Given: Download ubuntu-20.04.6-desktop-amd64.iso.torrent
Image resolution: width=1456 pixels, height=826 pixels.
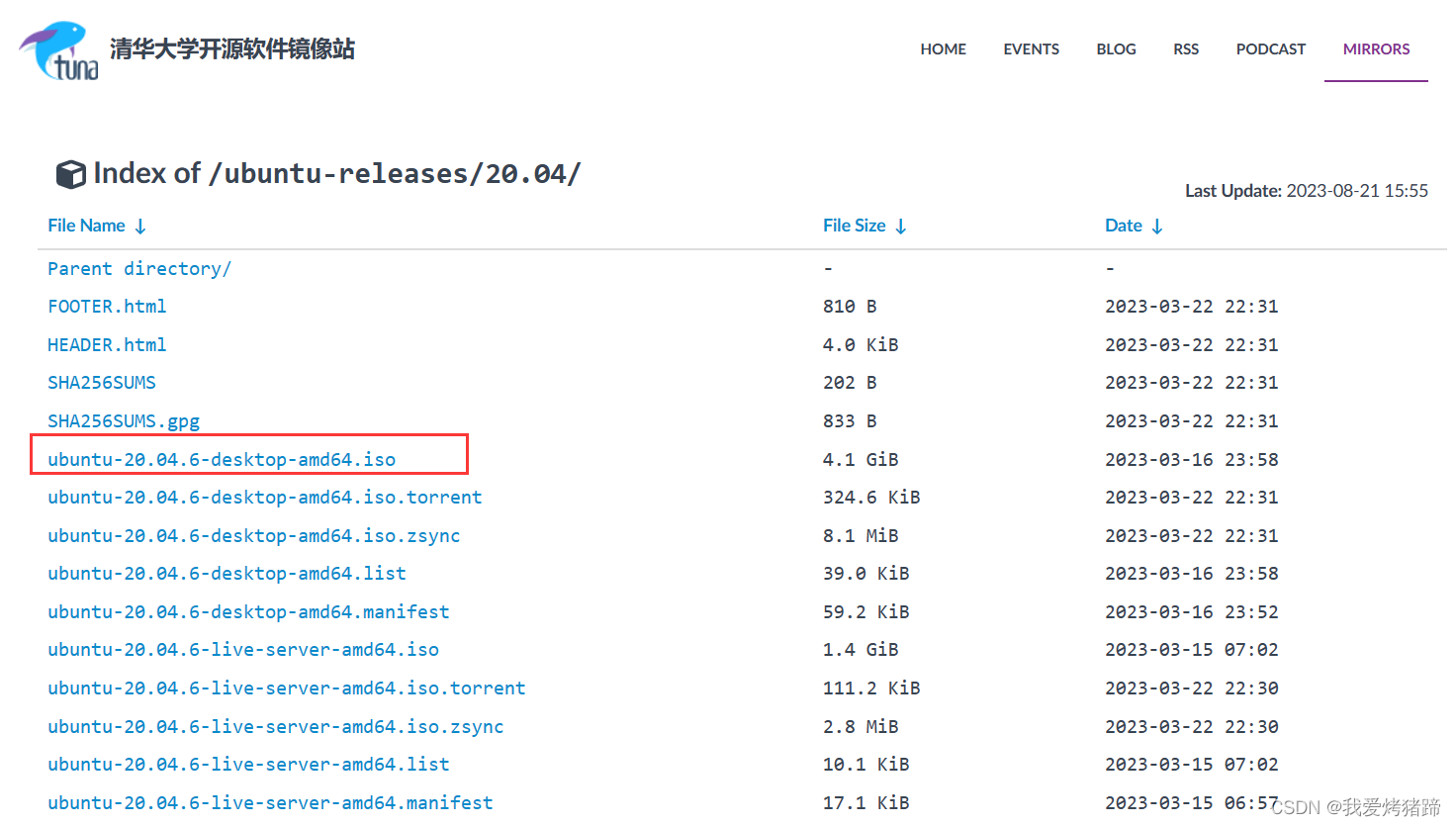Looking at the screenshot, I should tap(265, 498).
